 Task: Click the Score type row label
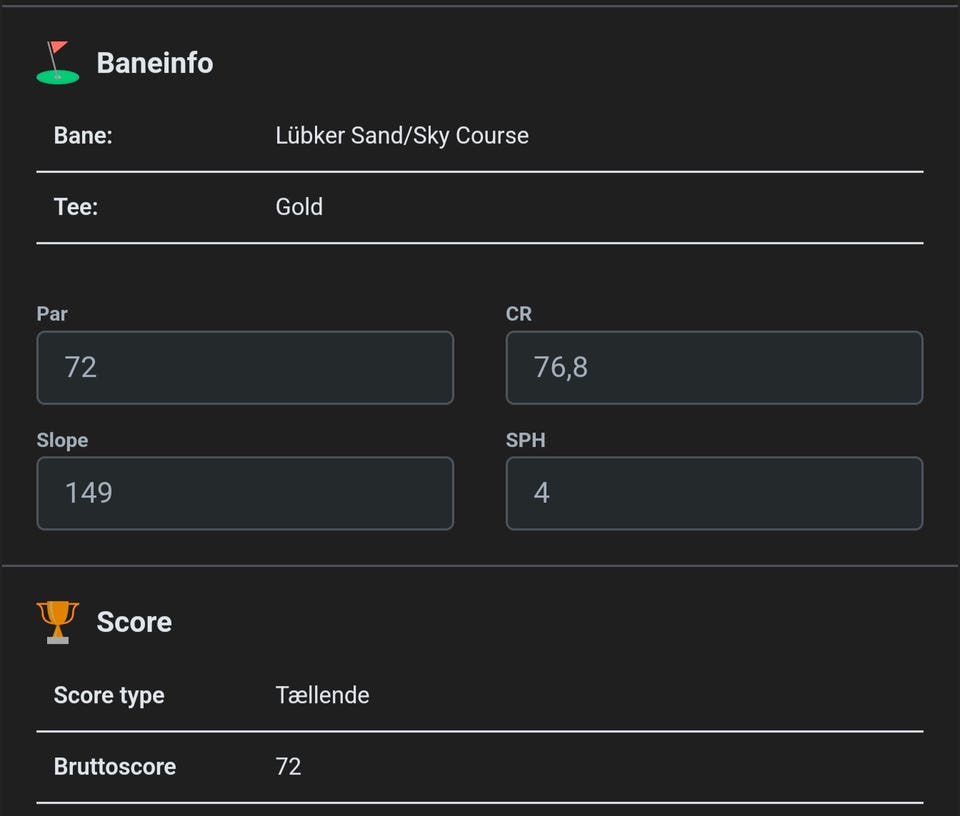pos(109,695)
